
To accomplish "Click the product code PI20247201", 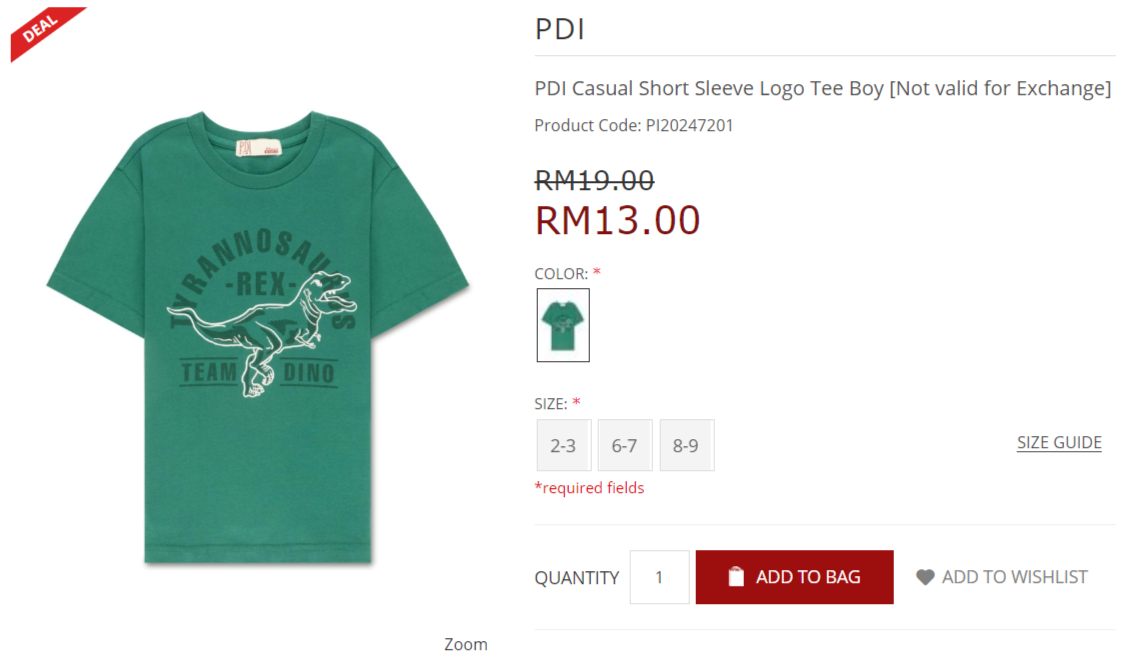I will (x=689, y=125).
